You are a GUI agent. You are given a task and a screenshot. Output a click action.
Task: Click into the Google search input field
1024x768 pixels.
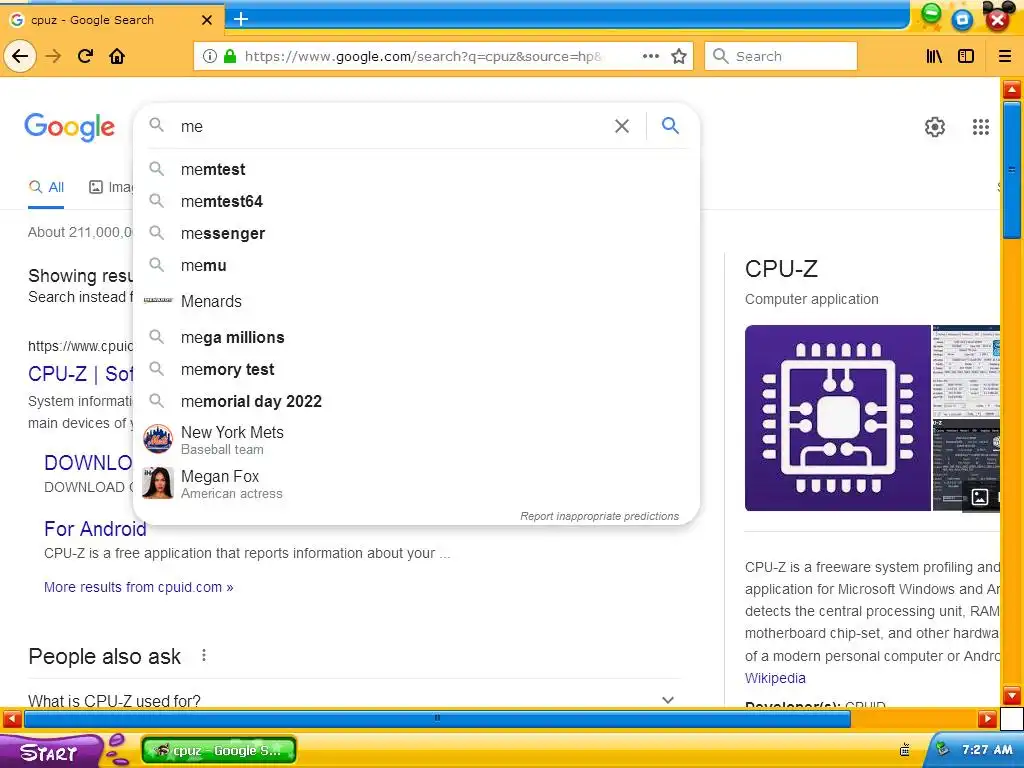tap(392, 126)
